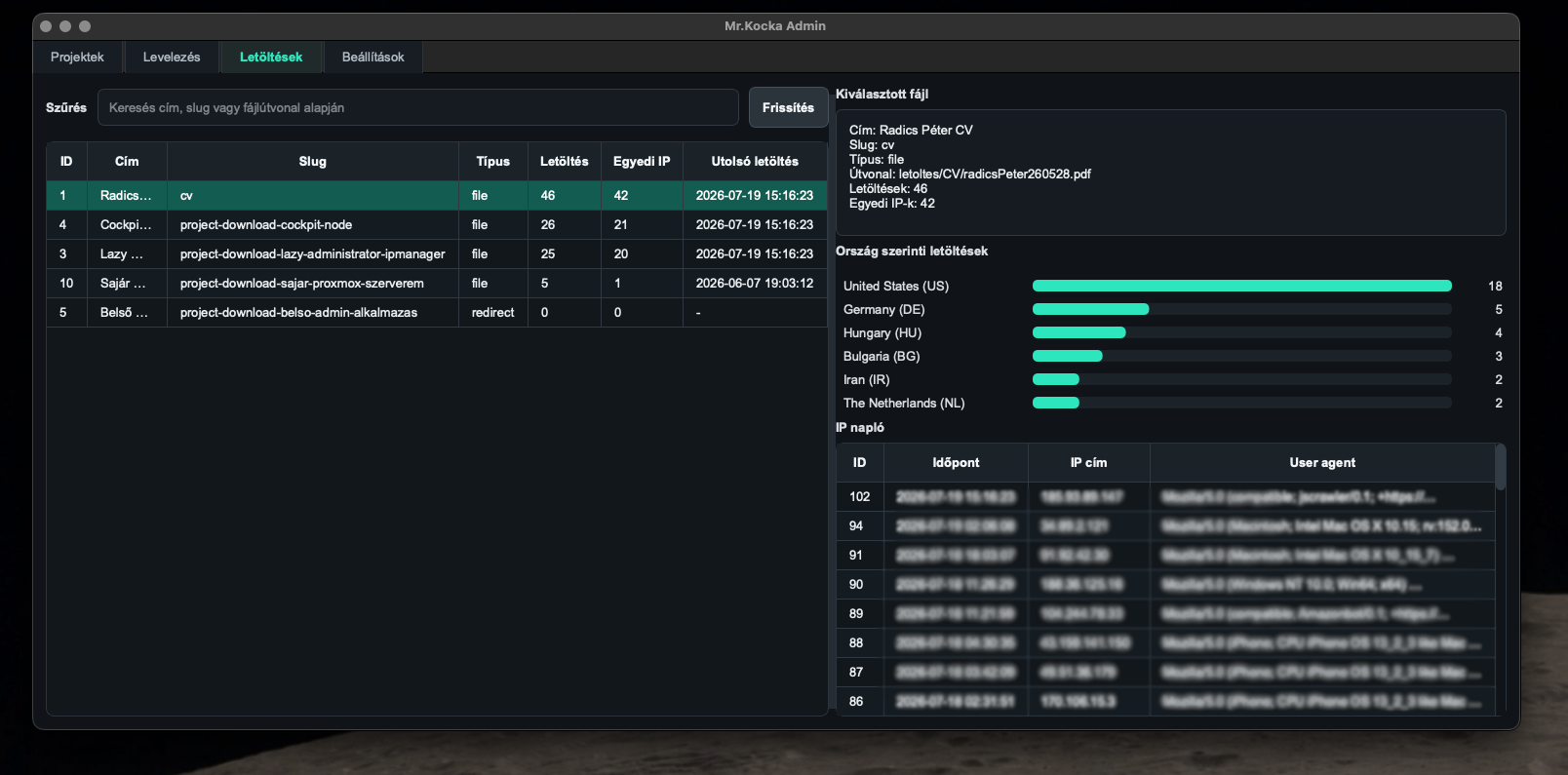Screen dimensions: 1568x775
Task: Click the Bulgaria (BG) country label
Action: pos(882,357)
